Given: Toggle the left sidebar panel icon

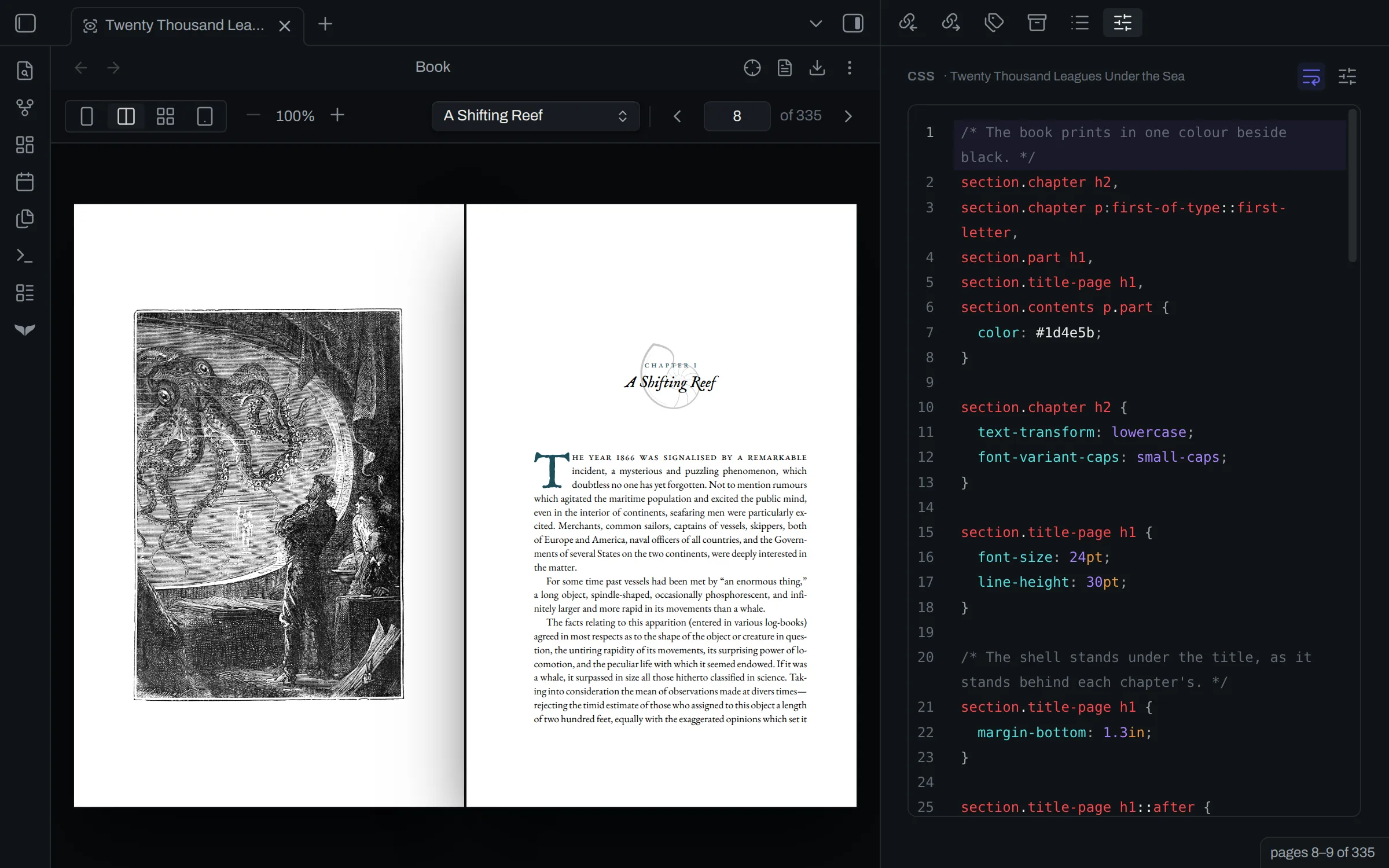Looking at the screenshot, I should tap(25, 24).
